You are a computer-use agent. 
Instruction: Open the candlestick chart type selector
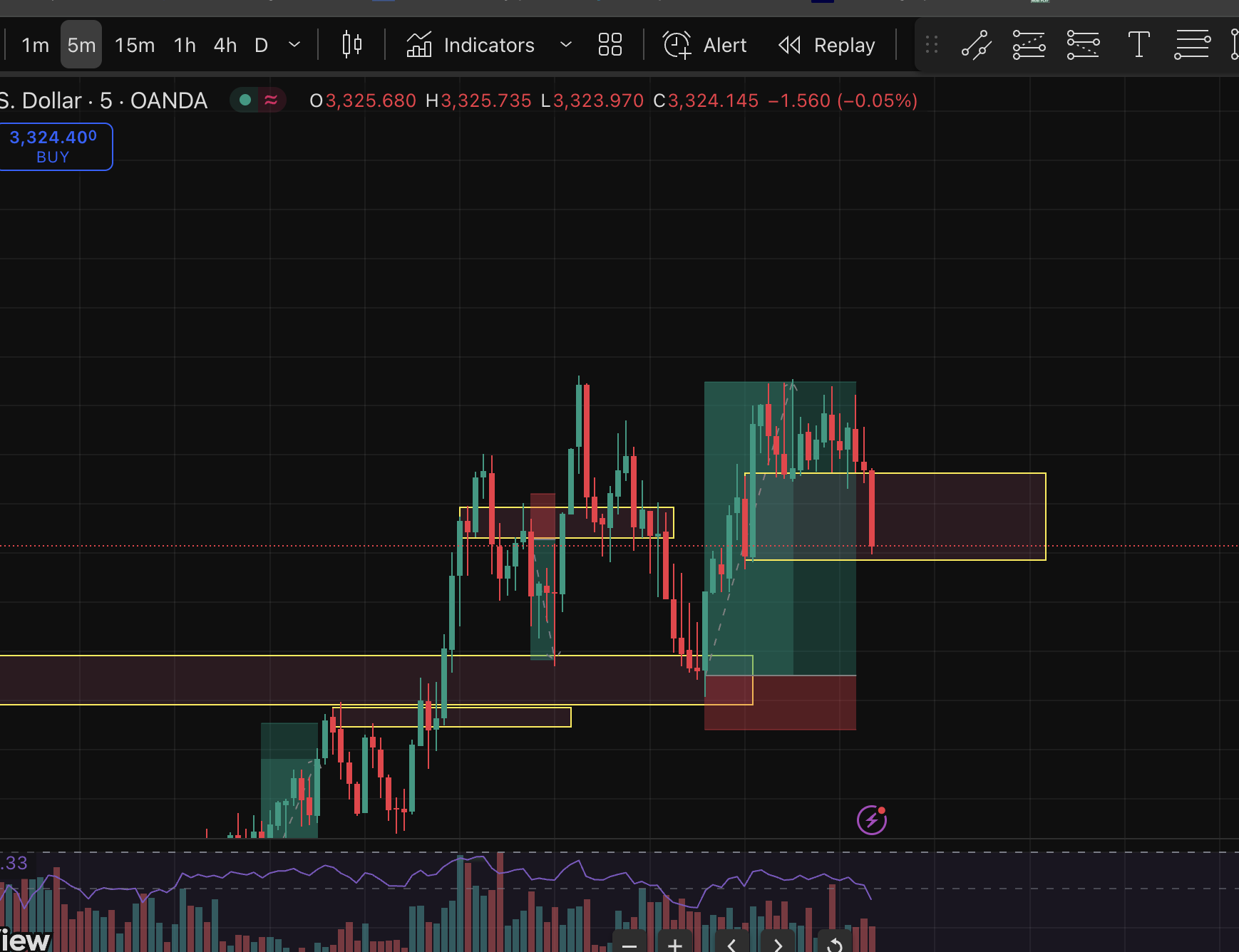(x=351, y=45)
